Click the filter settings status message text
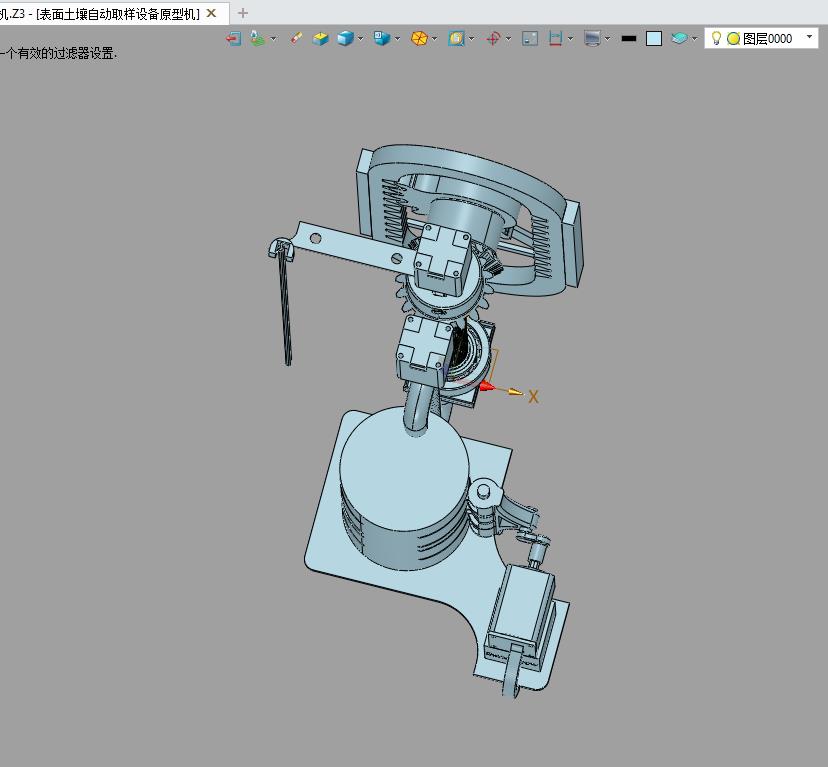The height and width of the screenshot is (767, 828). coord(58,53)
